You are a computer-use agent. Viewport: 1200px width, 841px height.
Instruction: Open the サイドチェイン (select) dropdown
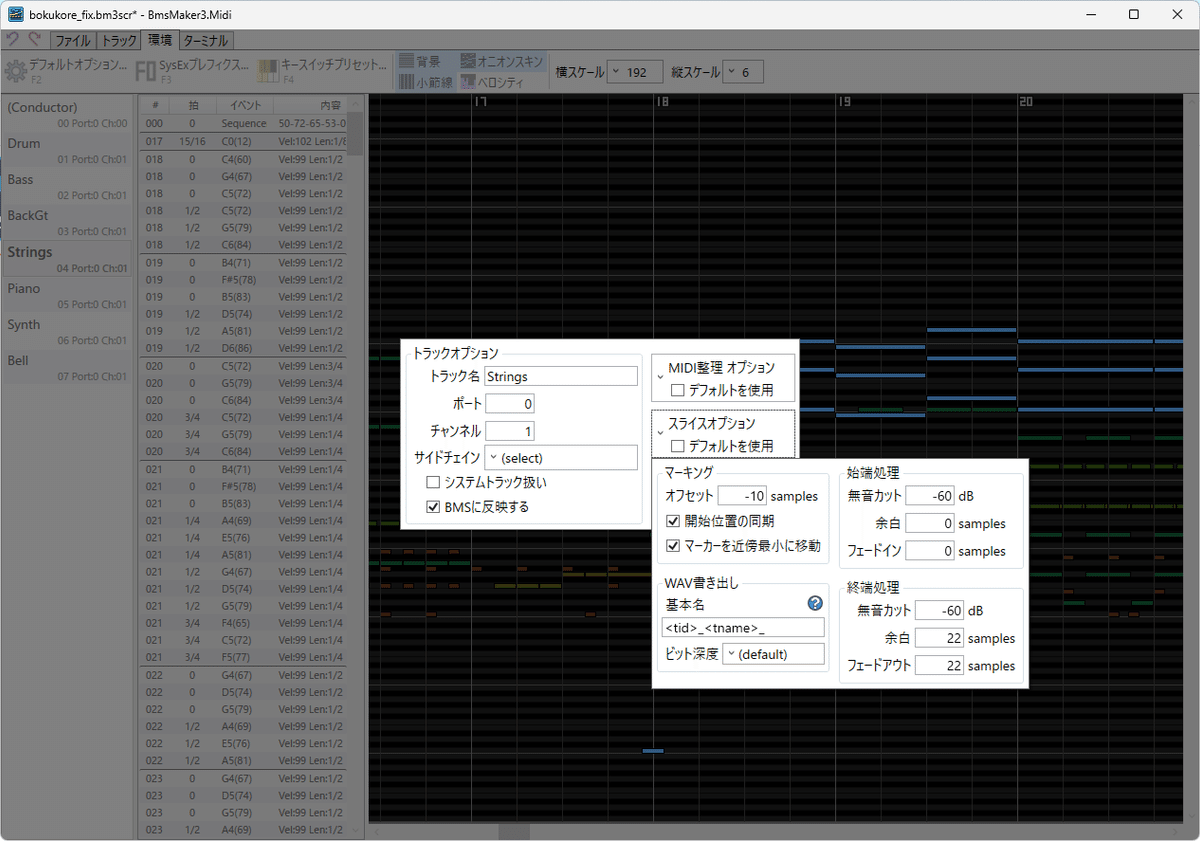click(561, 458)
